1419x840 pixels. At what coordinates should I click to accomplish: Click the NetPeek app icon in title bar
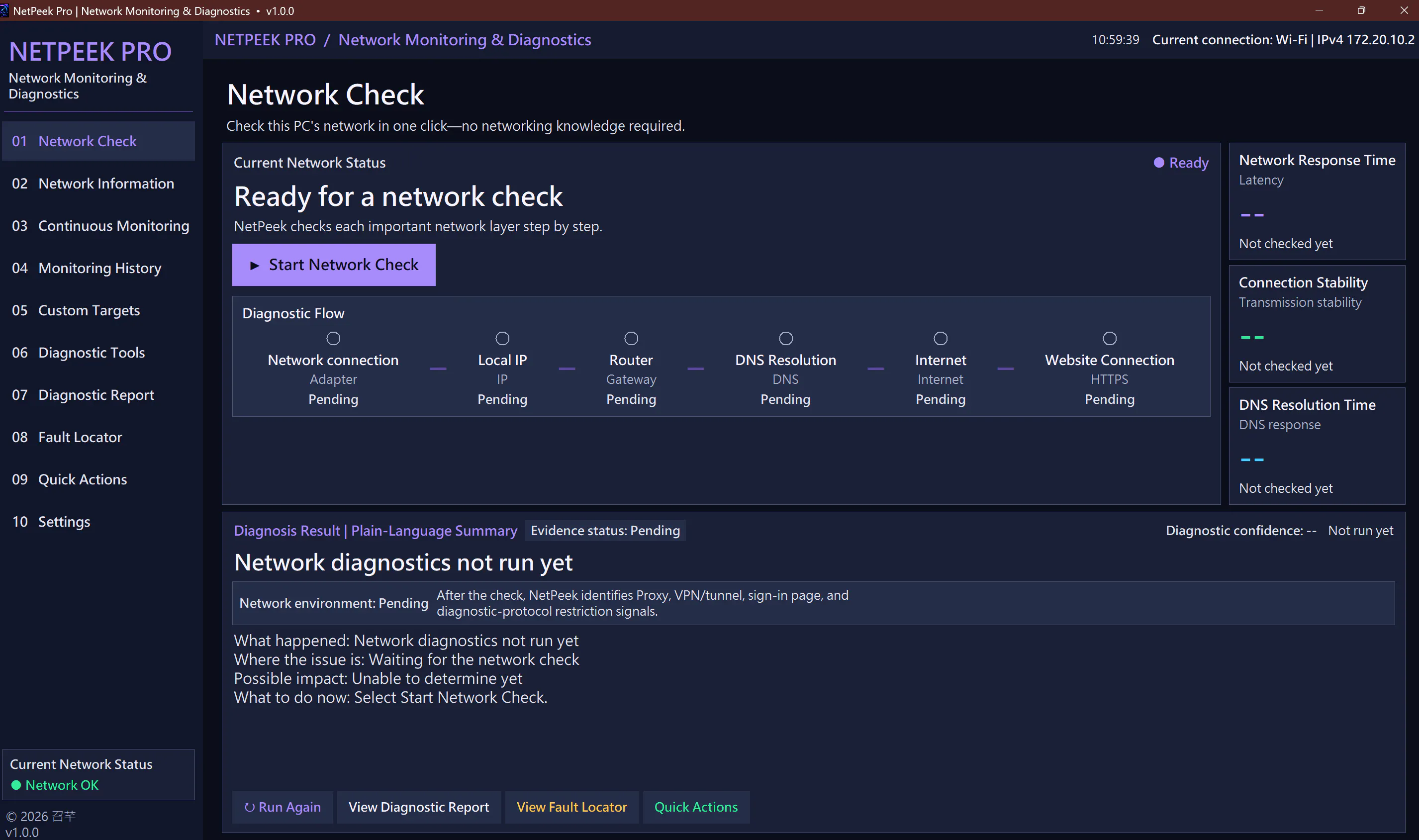pyautogui.click(x=4, y=11)
